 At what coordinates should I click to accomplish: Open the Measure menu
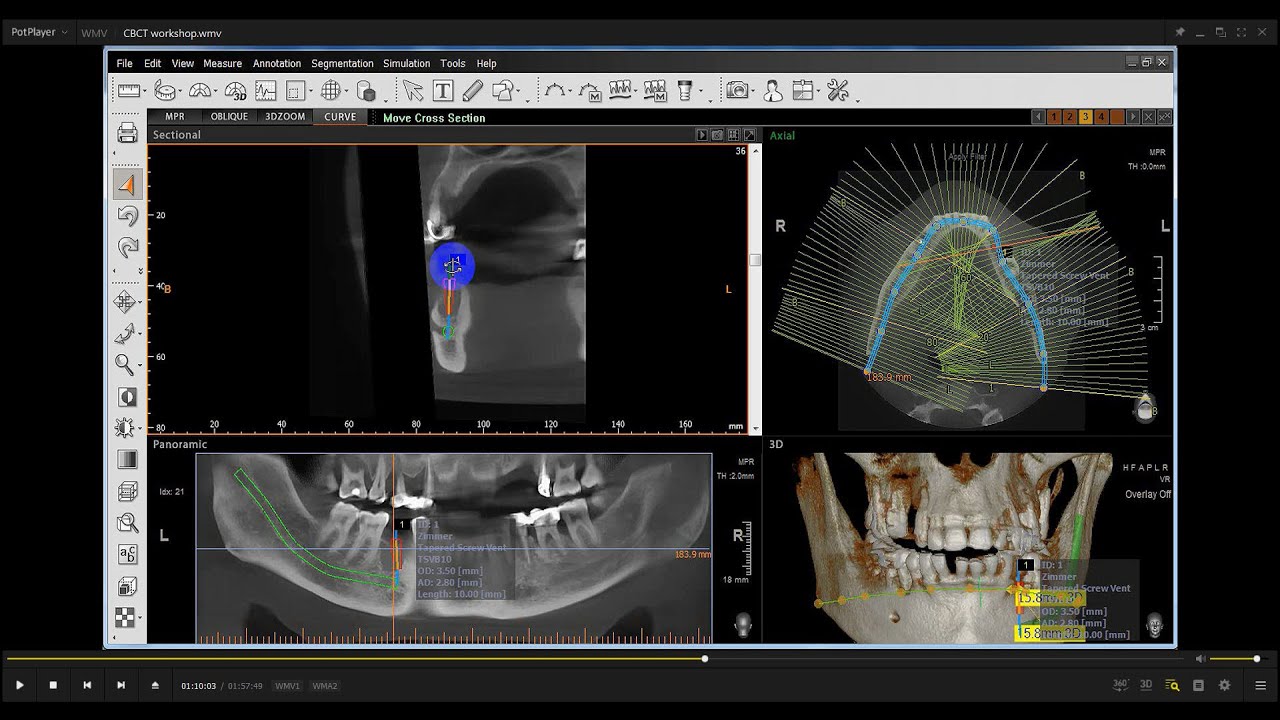pos(222,63)
